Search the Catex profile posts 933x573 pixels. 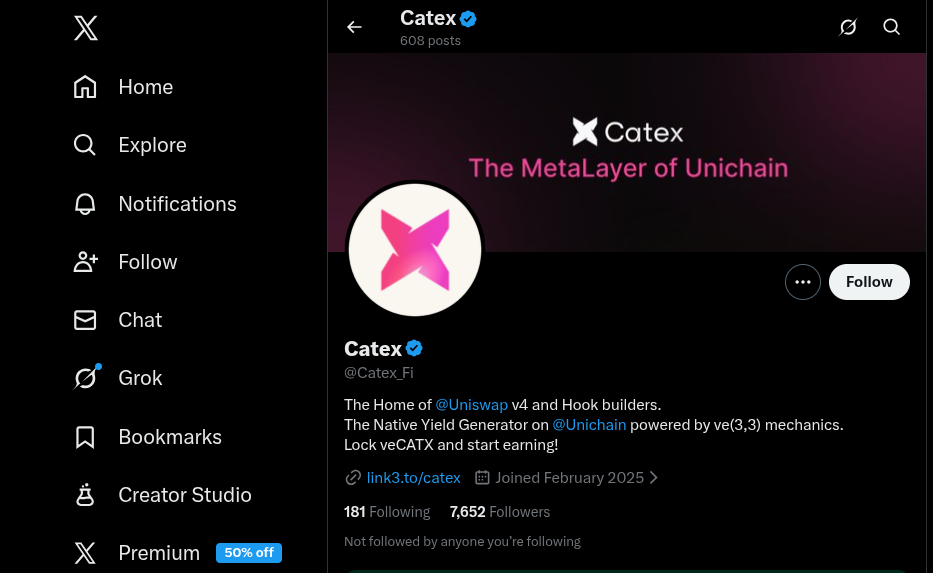(x=892, y=27)
